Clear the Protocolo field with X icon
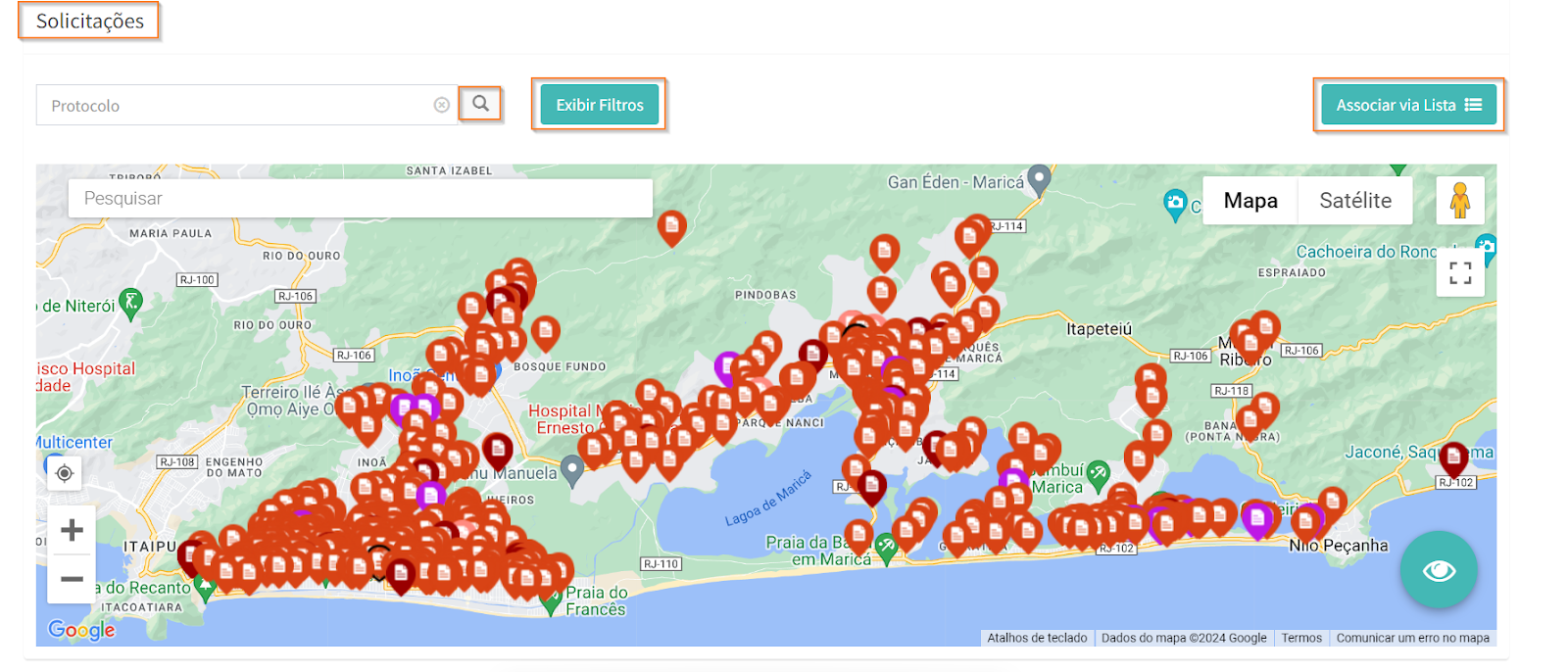 tap(442, 105)
